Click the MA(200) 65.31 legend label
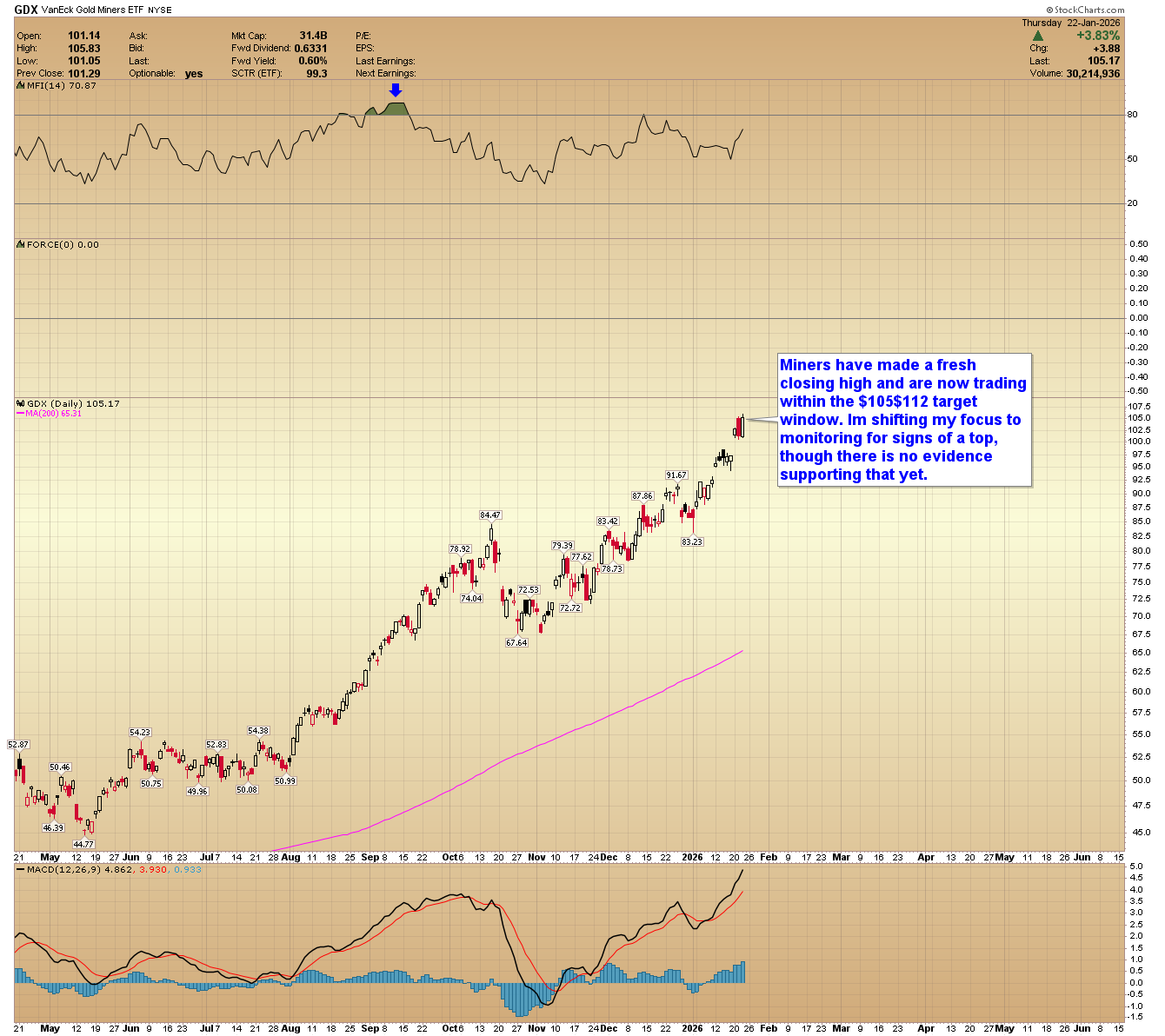 (x=52, y=414)
